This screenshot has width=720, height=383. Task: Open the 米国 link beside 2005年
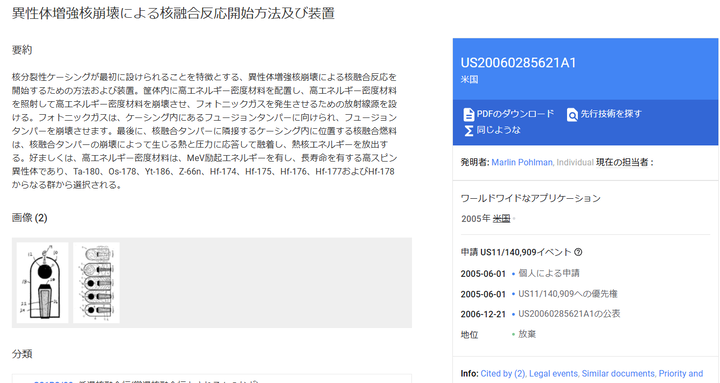[x=501, y=219]
